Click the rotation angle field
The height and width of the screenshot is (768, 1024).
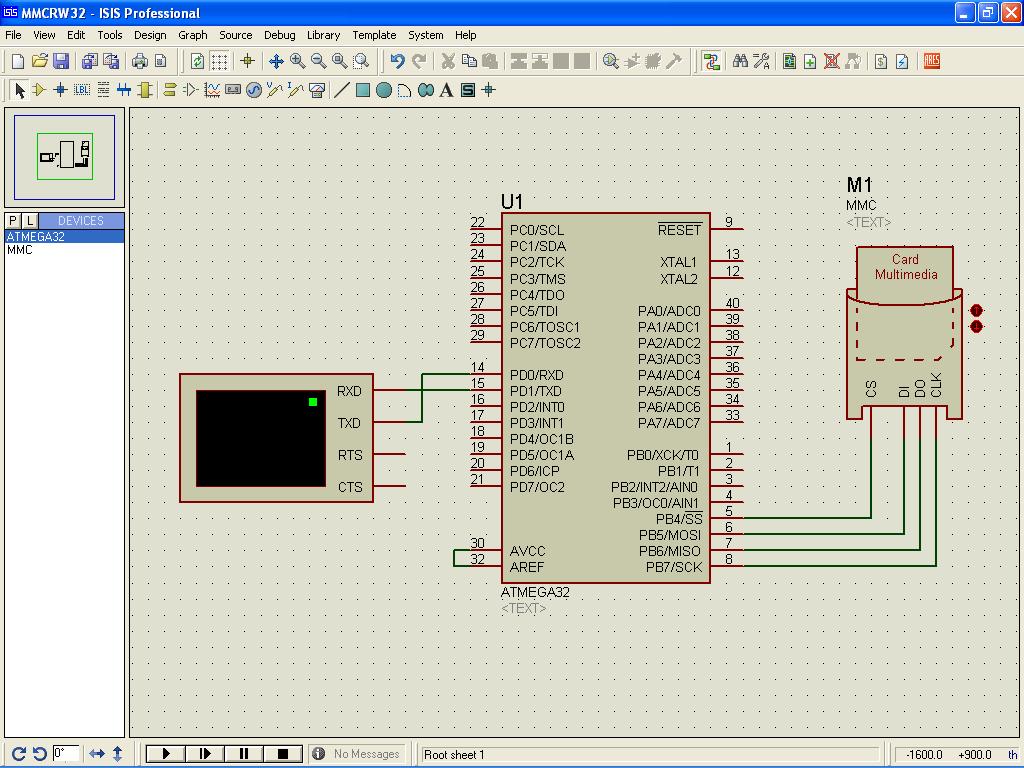coord(65,754)
